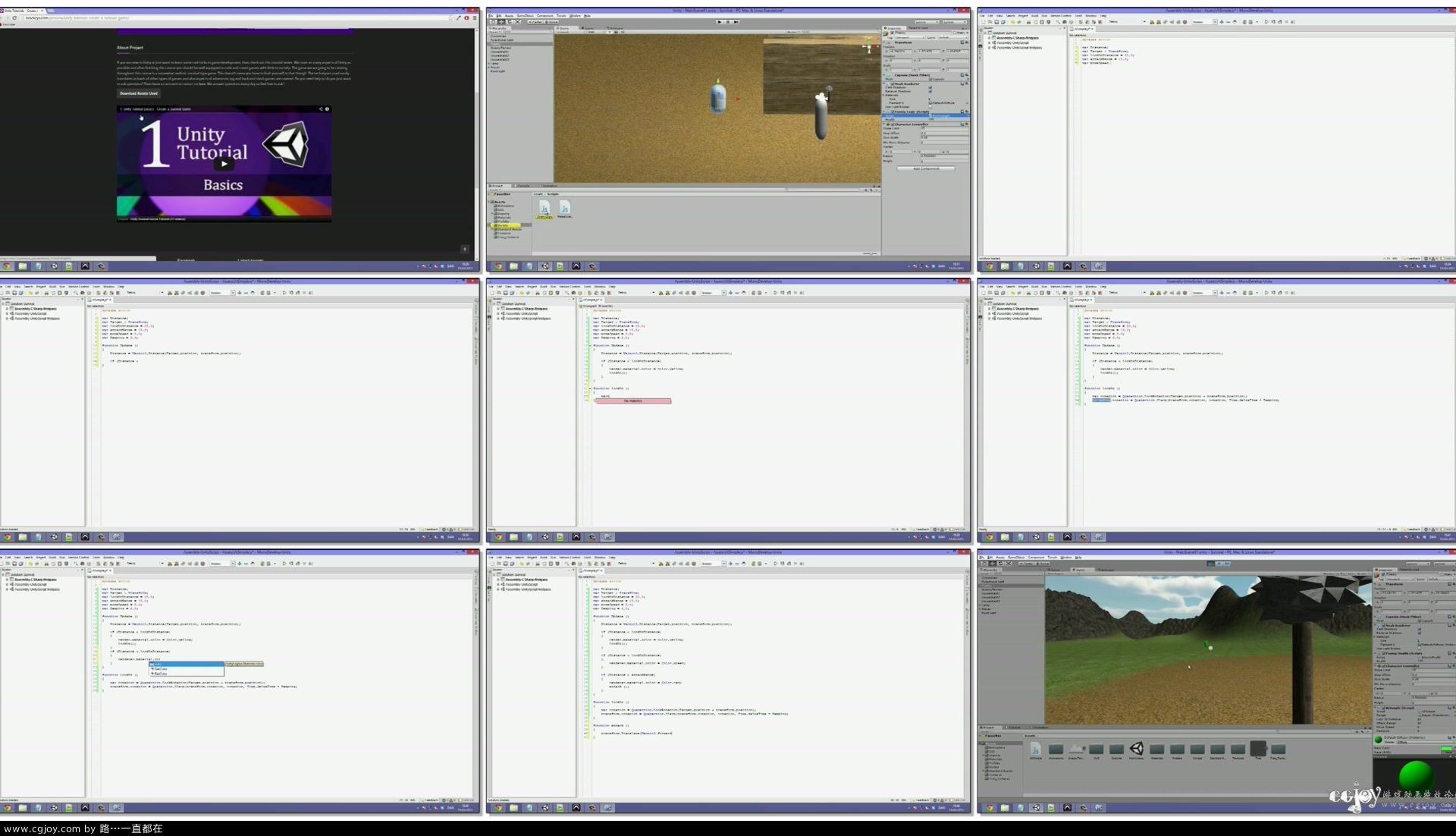Click the Chrome taskbar icon in the top-middle frame
1456x836 pixels.
pyautogui.click(x=498, y=266)
